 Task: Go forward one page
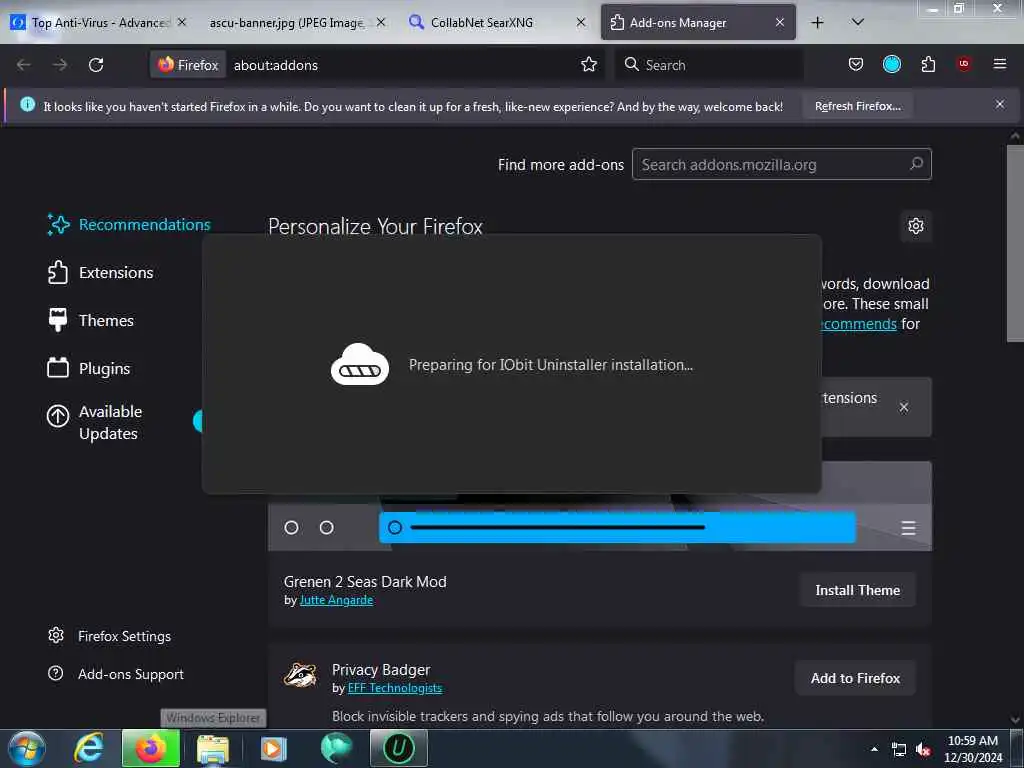click(60, 65)
